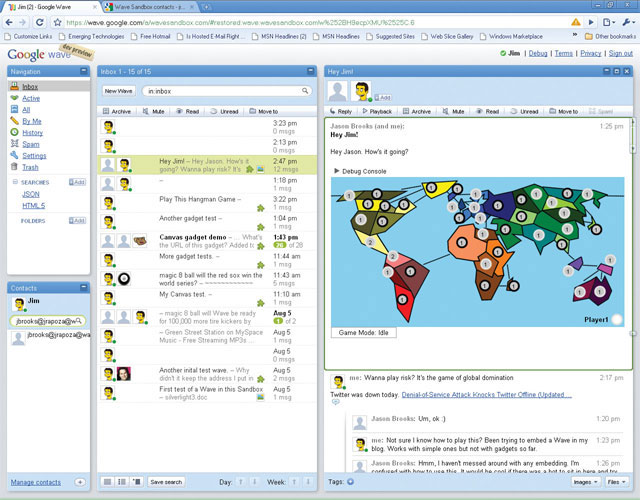Switch to the Wave Sandbox contacts tab
The image size is (640, 500).
point(149,7)
